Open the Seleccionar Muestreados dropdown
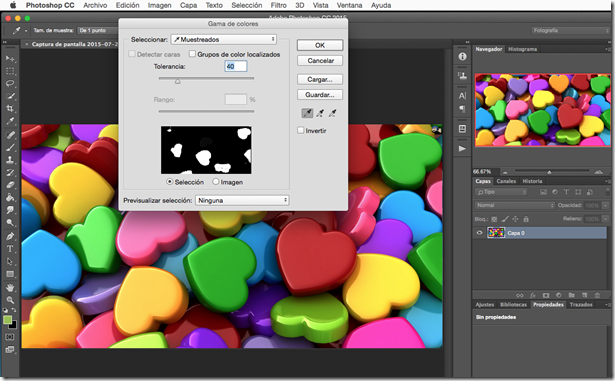 pos(224,39)
